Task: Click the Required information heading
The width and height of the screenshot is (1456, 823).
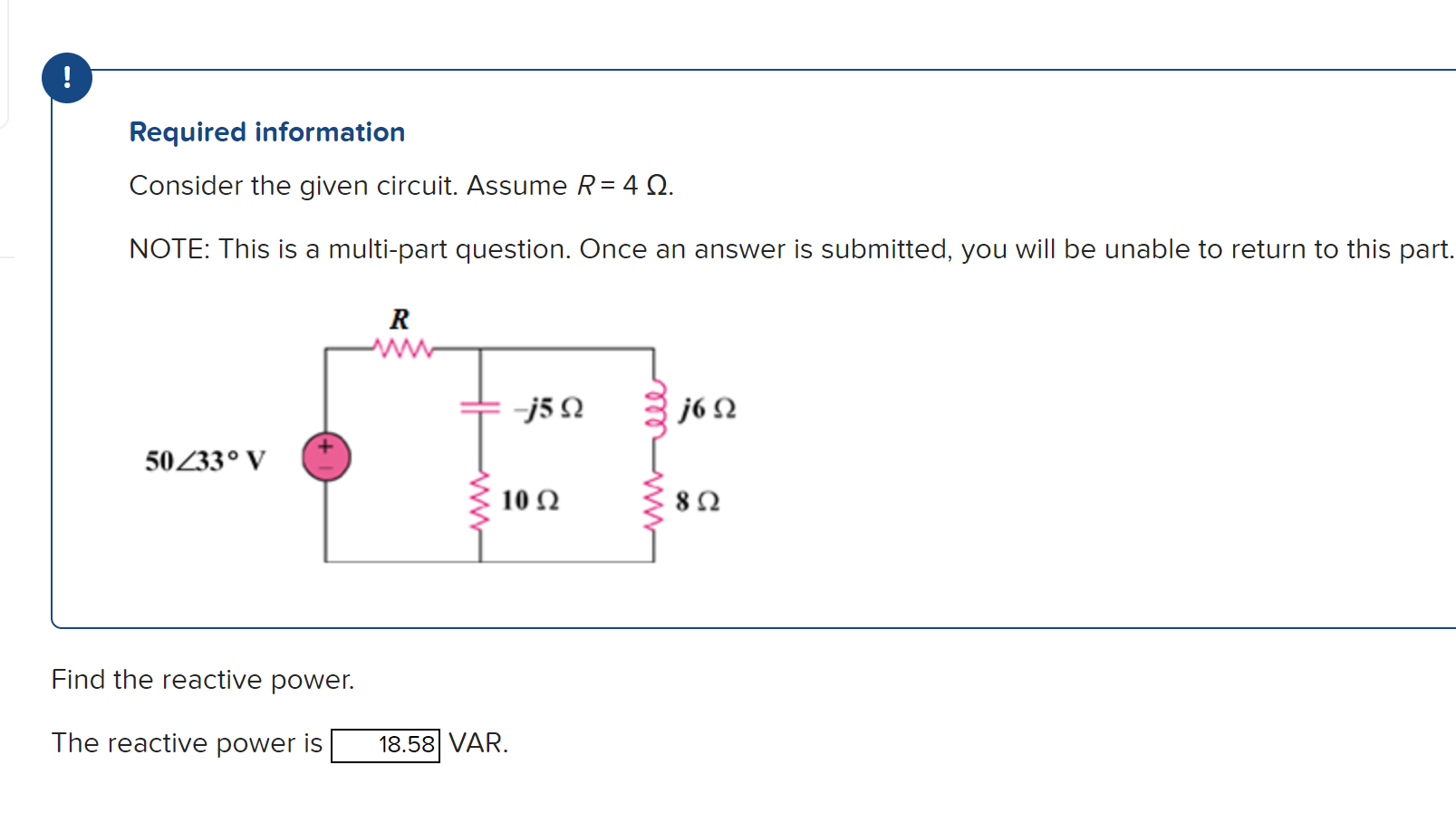Action: pos(266,131)
